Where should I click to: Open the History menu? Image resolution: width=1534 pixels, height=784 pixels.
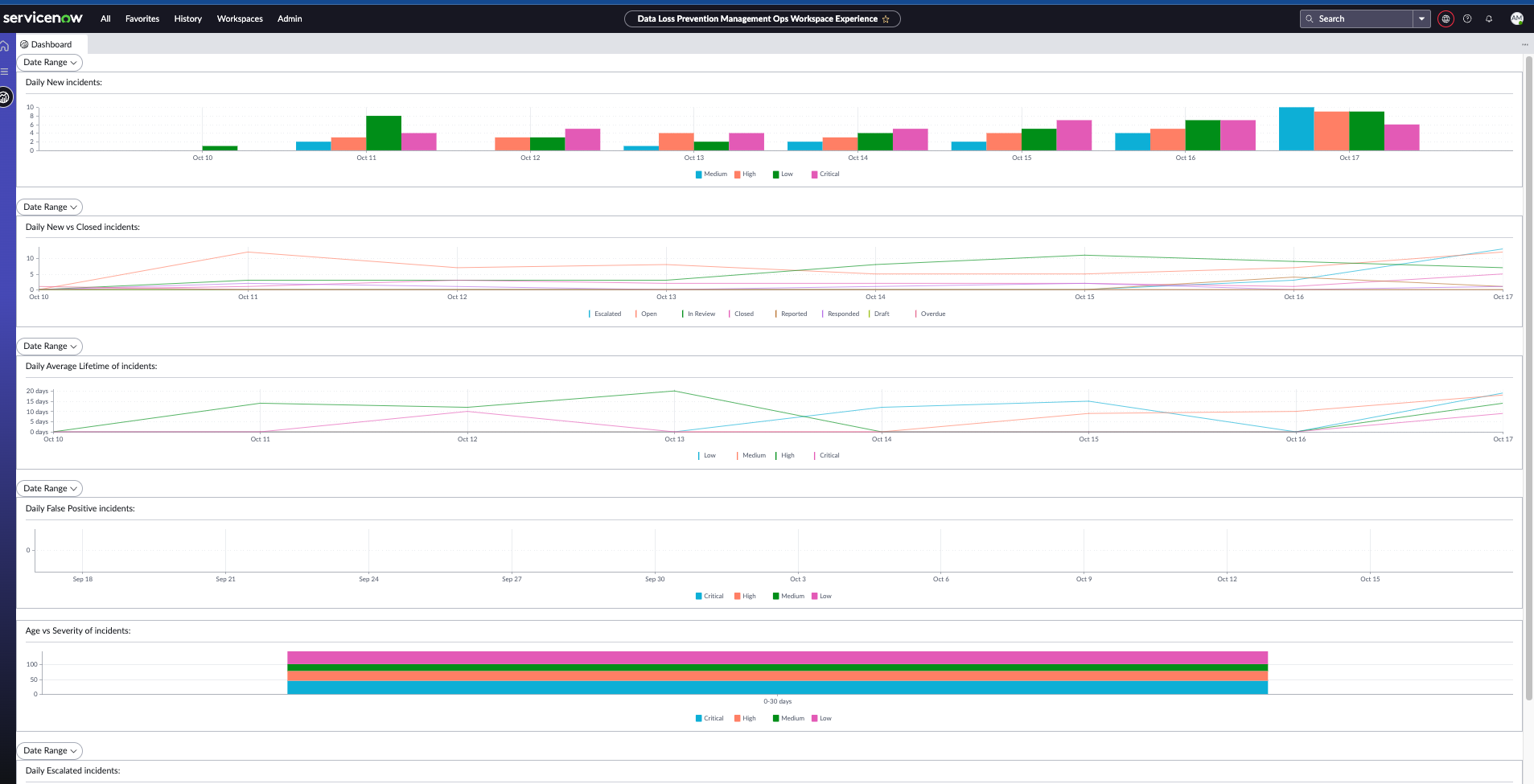point(187,18)
